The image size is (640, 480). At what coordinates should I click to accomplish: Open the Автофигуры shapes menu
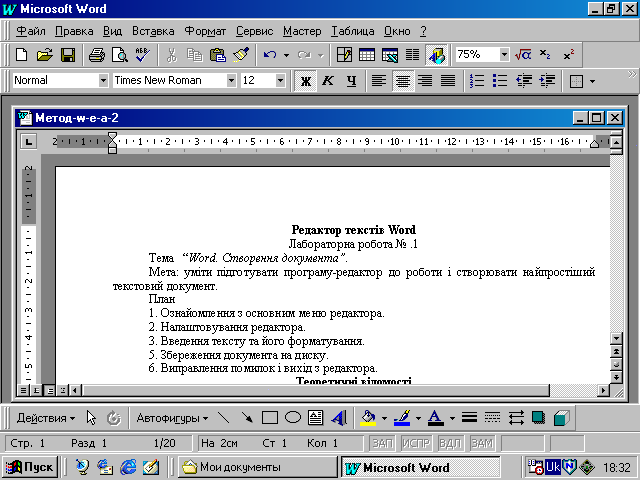(172, 418)
